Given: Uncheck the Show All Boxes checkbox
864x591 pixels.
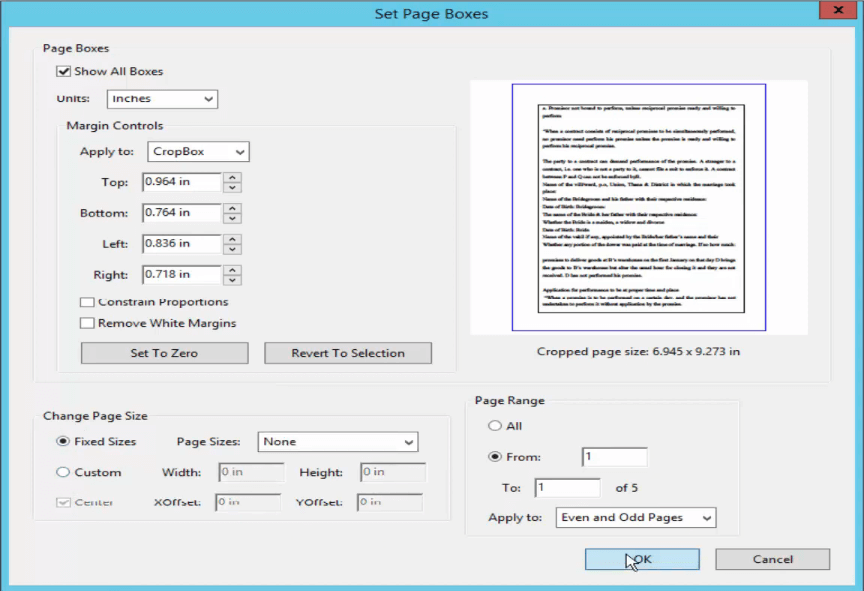Looking at the screenshot, I should 64,72.
